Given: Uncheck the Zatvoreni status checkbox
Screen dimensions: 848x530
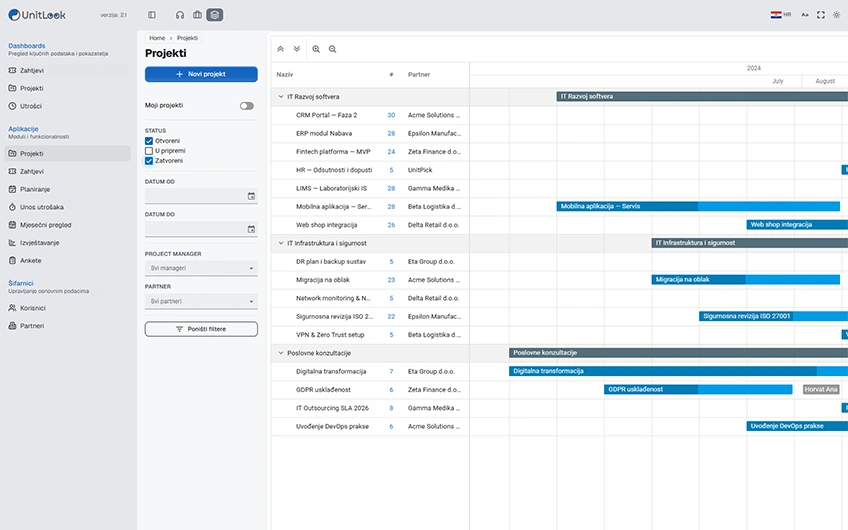Looking at the screenshot, I should 149,161.
